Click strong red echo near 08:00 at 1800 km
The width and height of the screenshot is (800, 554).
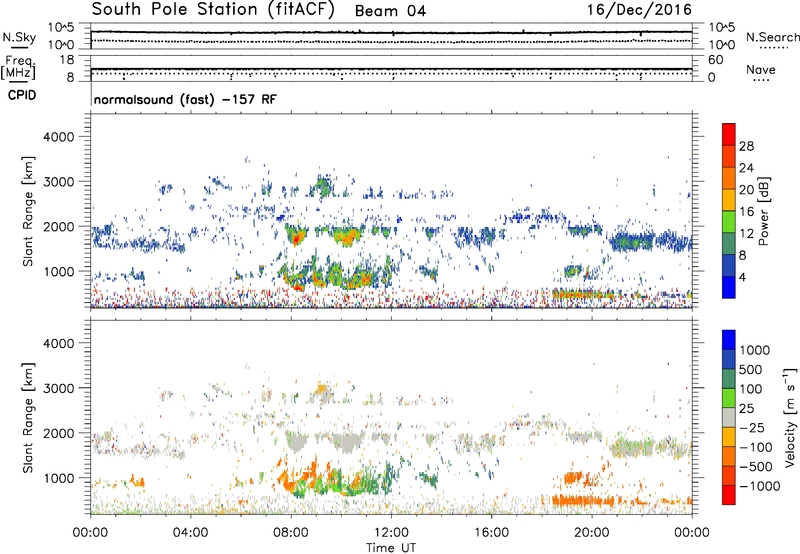296,238
